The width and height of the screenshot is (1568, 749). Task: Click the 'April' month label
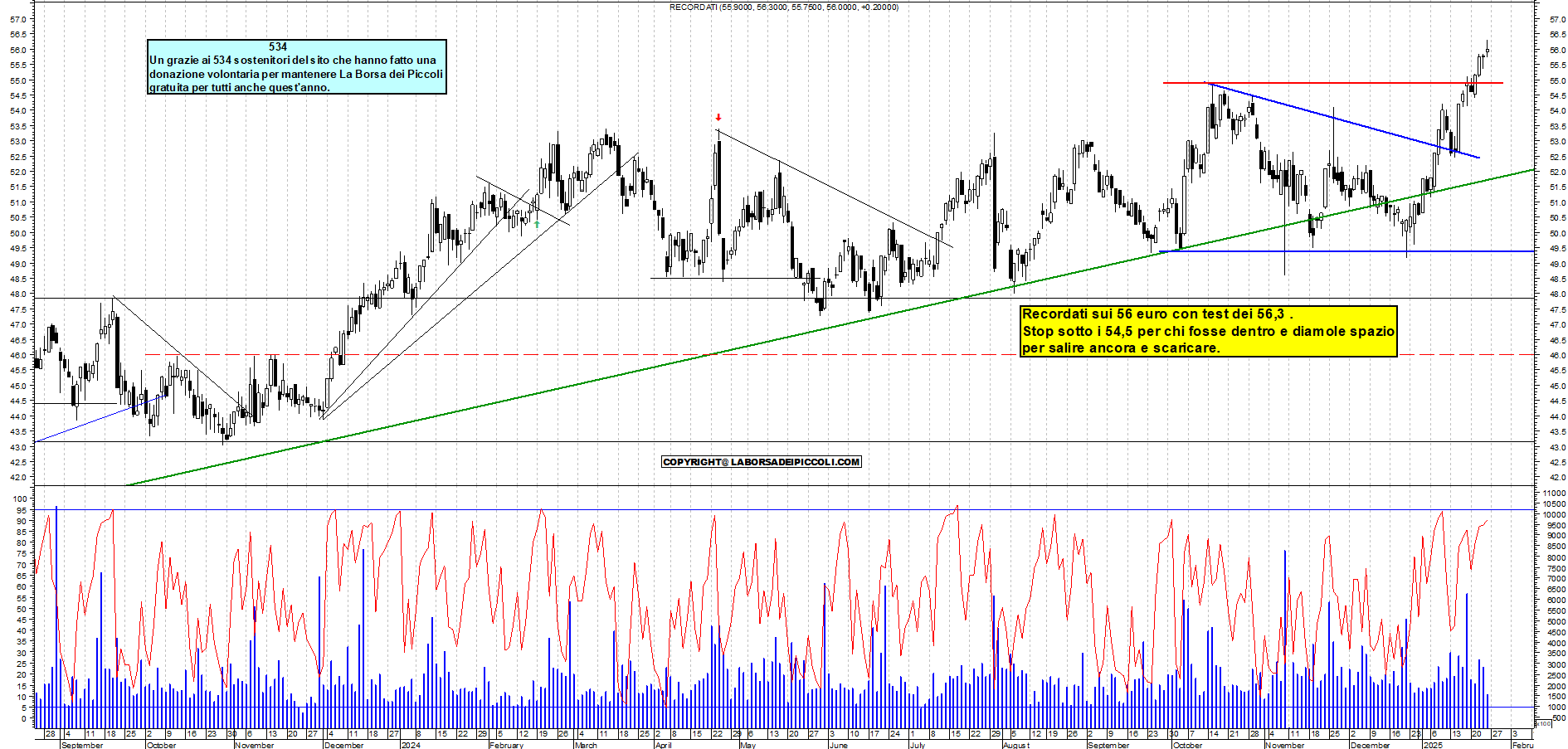pyautogui.click(x=663, y=745)
